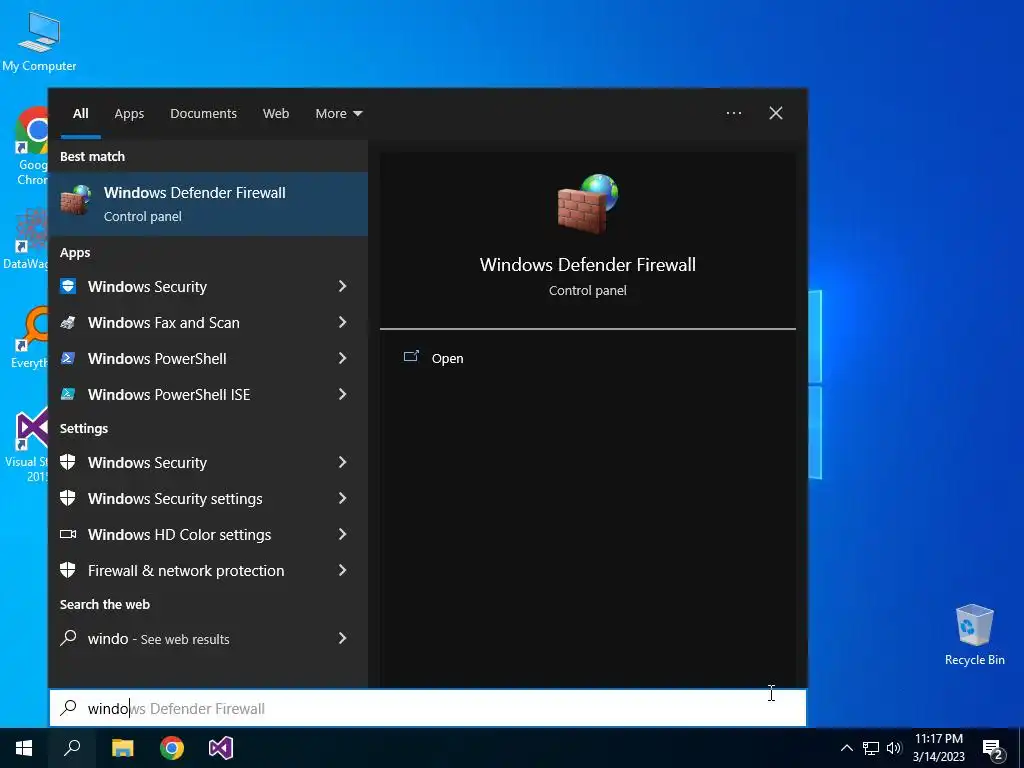Viewport: 1024px width, 768px height.
Task: Open the More filter dropdown
Action: [x=338, y=114]
